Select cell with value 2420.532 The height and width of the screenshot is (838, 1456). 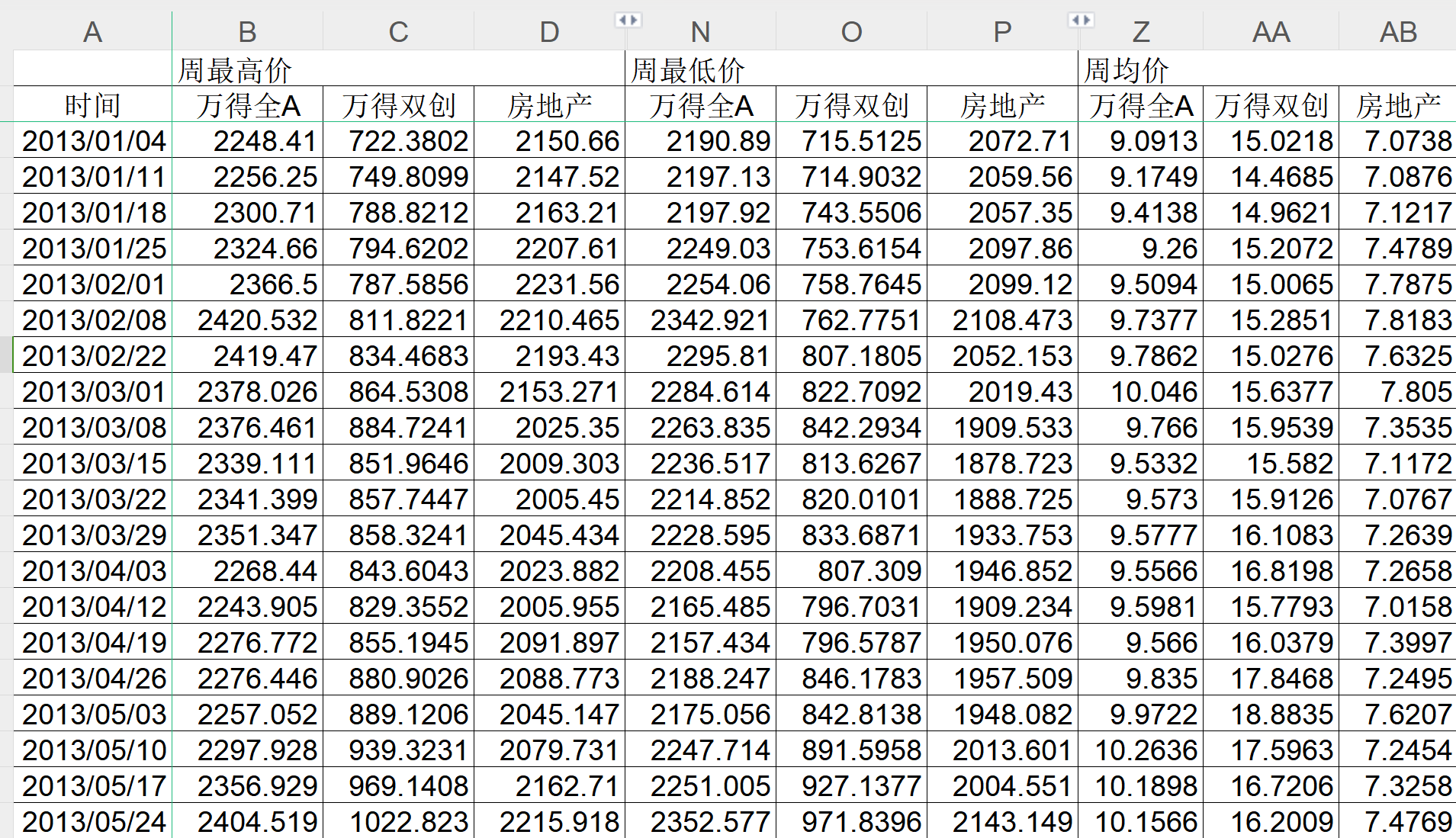pos(247,319)
